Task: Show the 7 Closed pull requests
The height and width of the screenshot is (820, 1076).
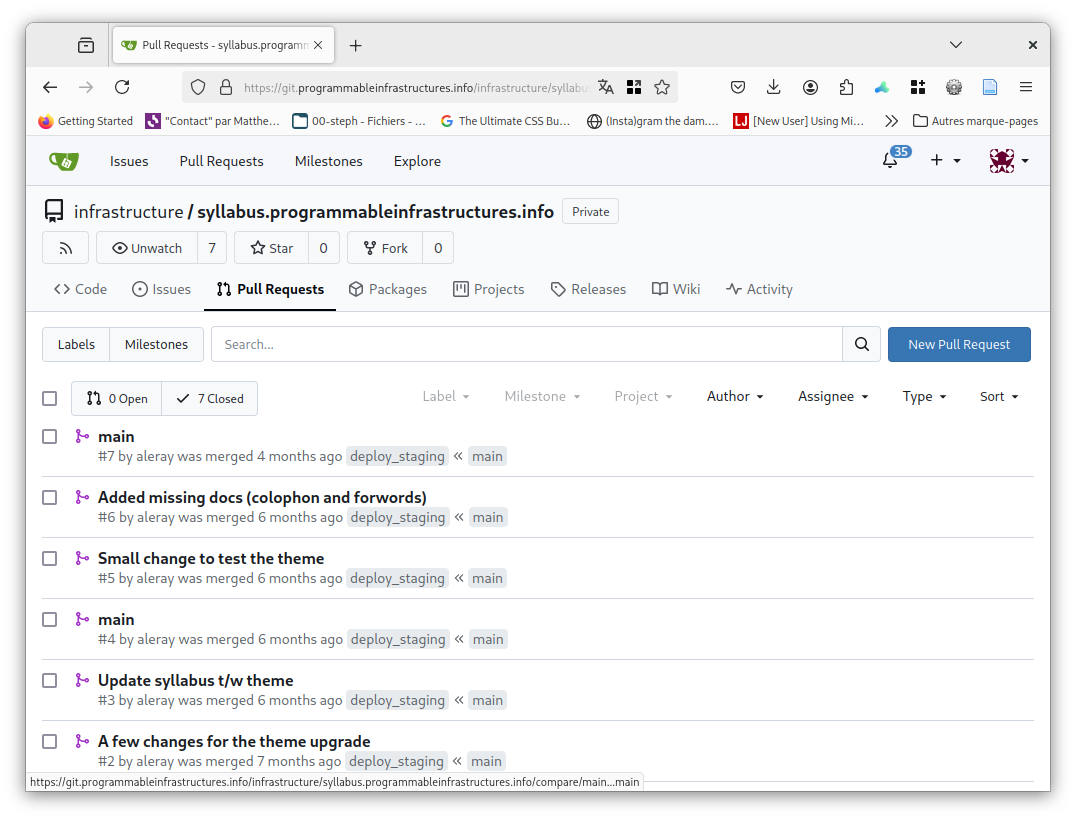Action: [210, 398]
